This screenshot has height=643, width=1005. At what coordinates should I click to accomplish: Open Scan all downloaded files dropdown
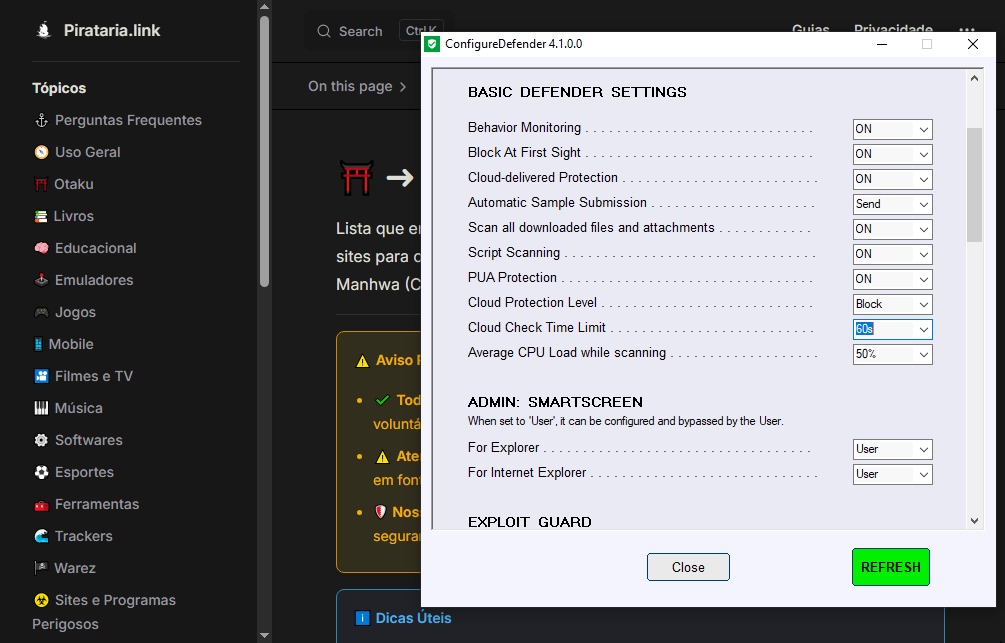pyautogui.click(x=892, y=229)
